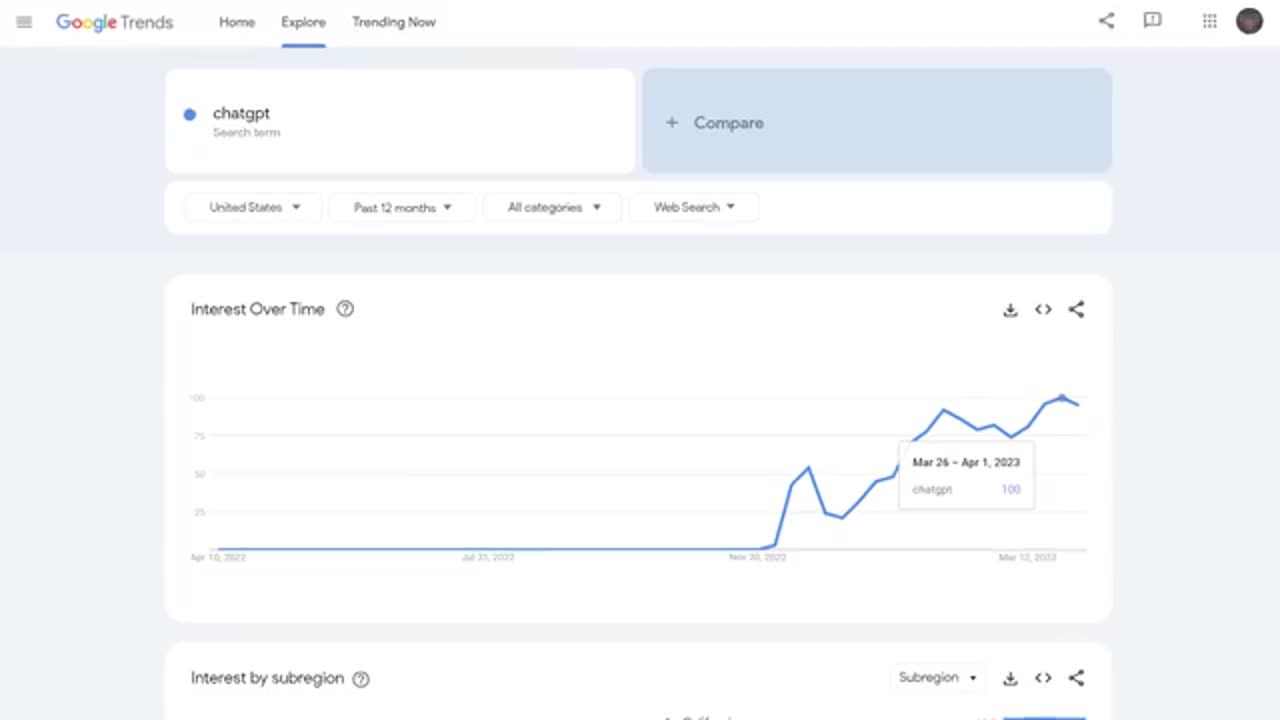
Task: Click help icon beside Interest Over Time
Action: (x=345, y=309)
